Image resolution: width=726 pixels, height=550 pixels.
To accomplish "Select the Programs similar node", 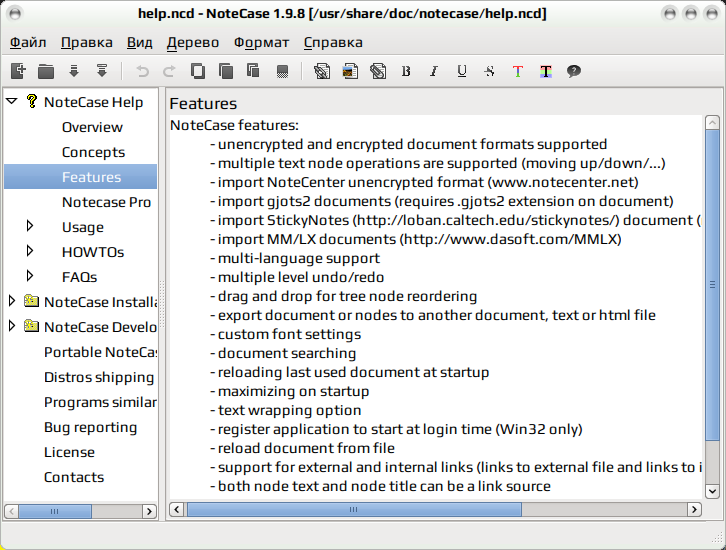I will coord(100,402).
